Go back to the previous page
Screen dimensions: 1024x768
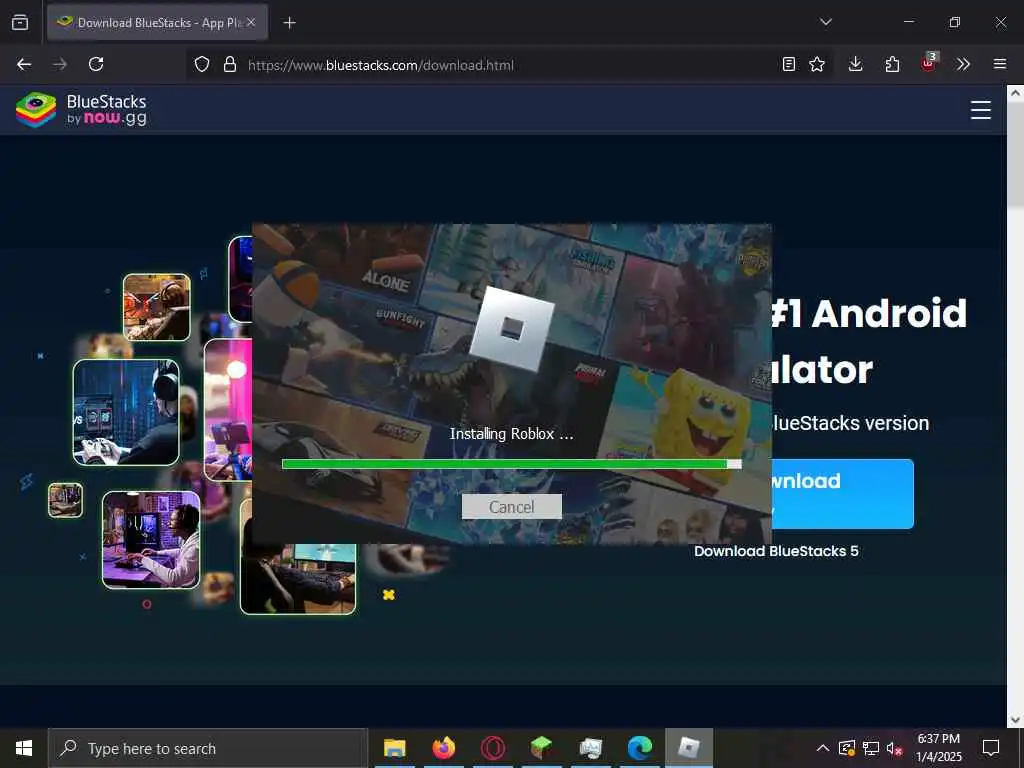pyautogui.click(x=24, y=64)
